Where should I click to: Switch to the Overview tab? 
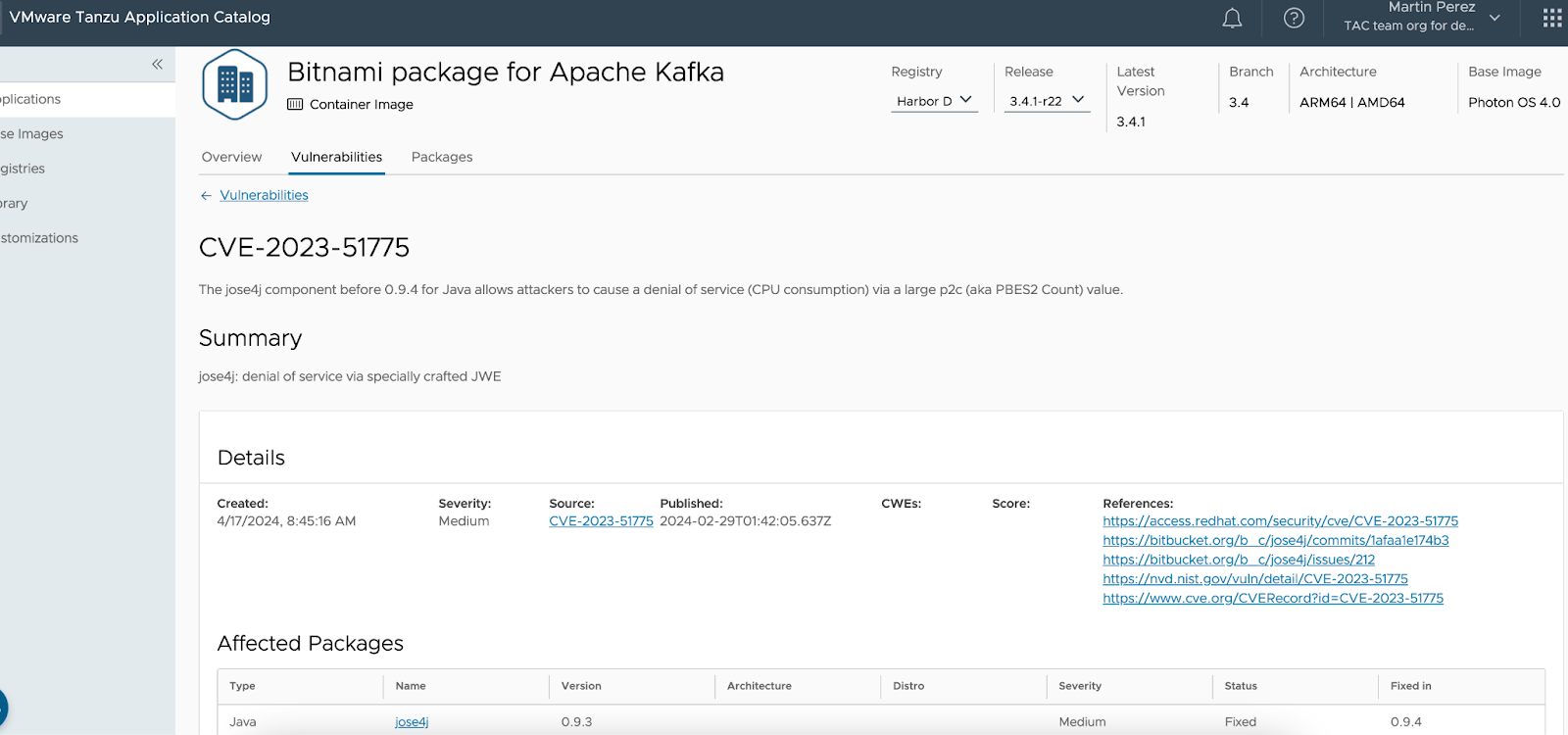click(231, 157)
